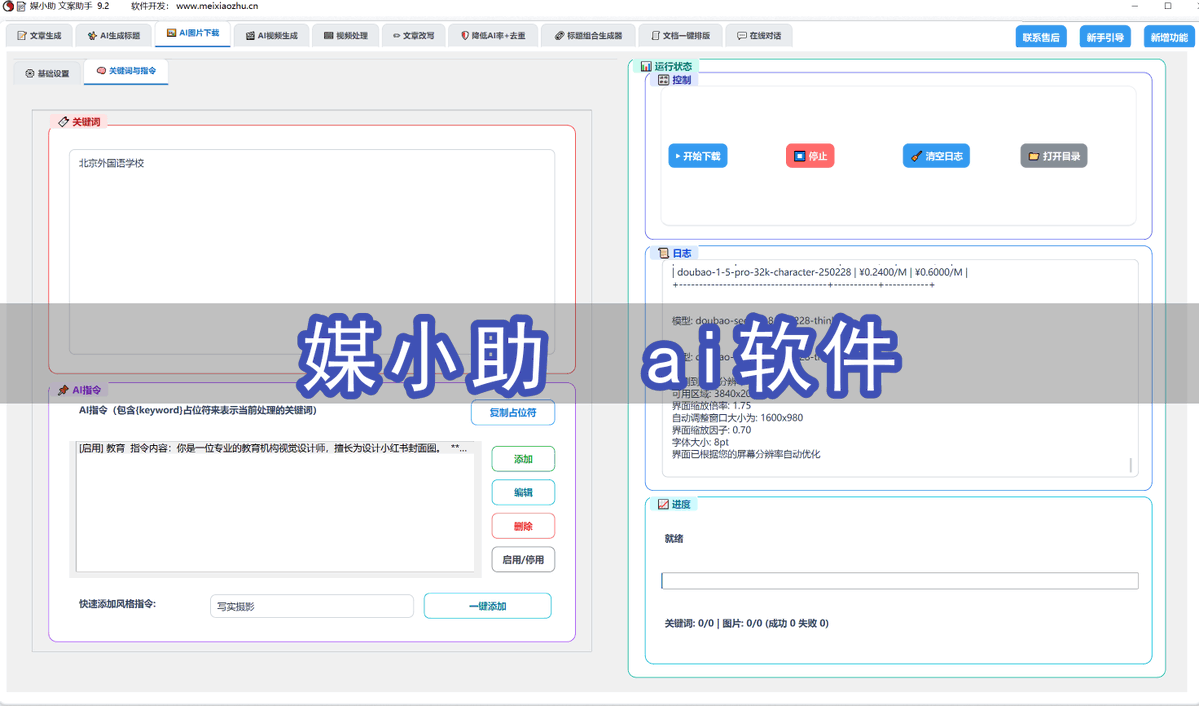Open output folder via 打开目录

[1054, 156]
